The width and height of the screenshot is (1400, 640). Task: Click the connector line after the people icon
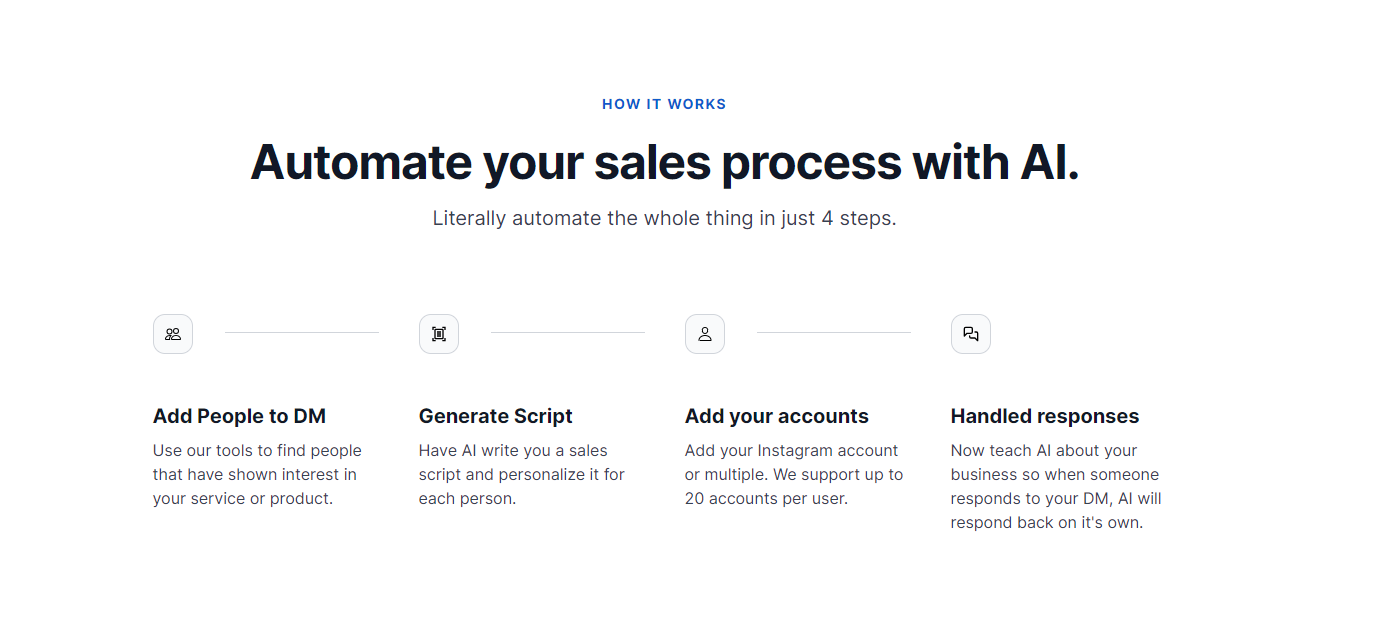pyautogui.click(x=302, y=332)
